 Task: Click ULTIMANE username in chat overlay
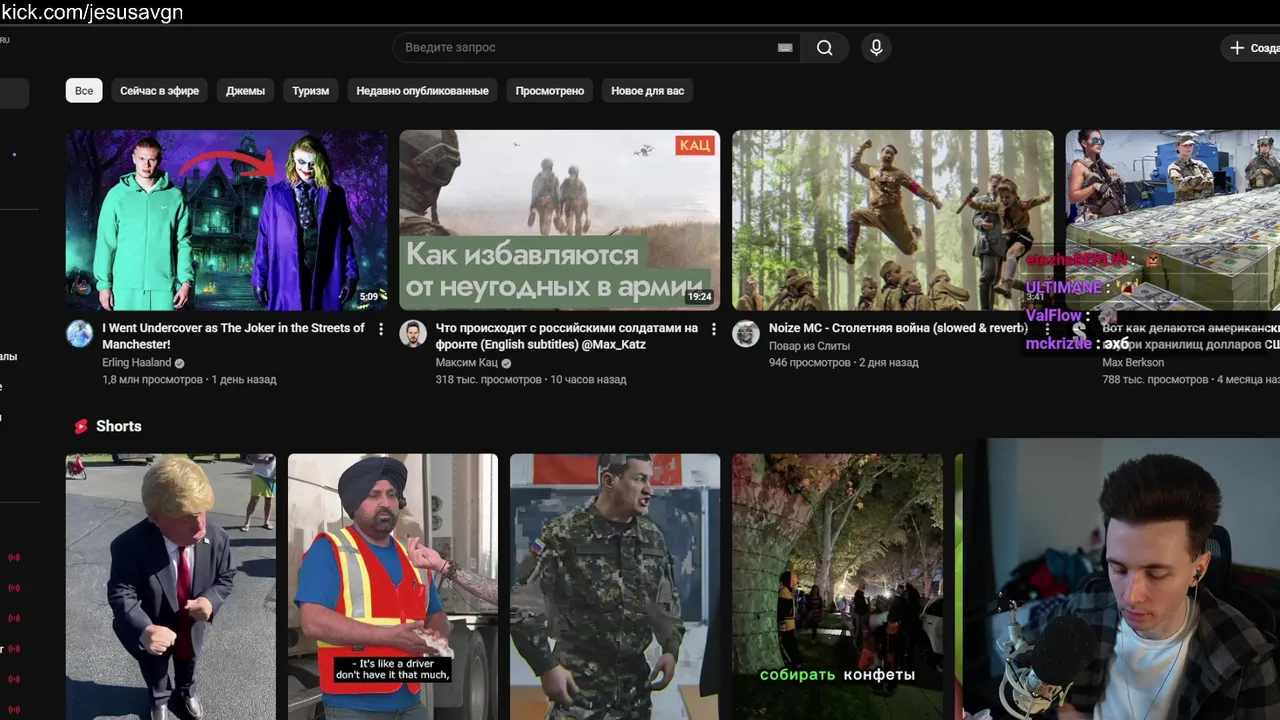1063,288
